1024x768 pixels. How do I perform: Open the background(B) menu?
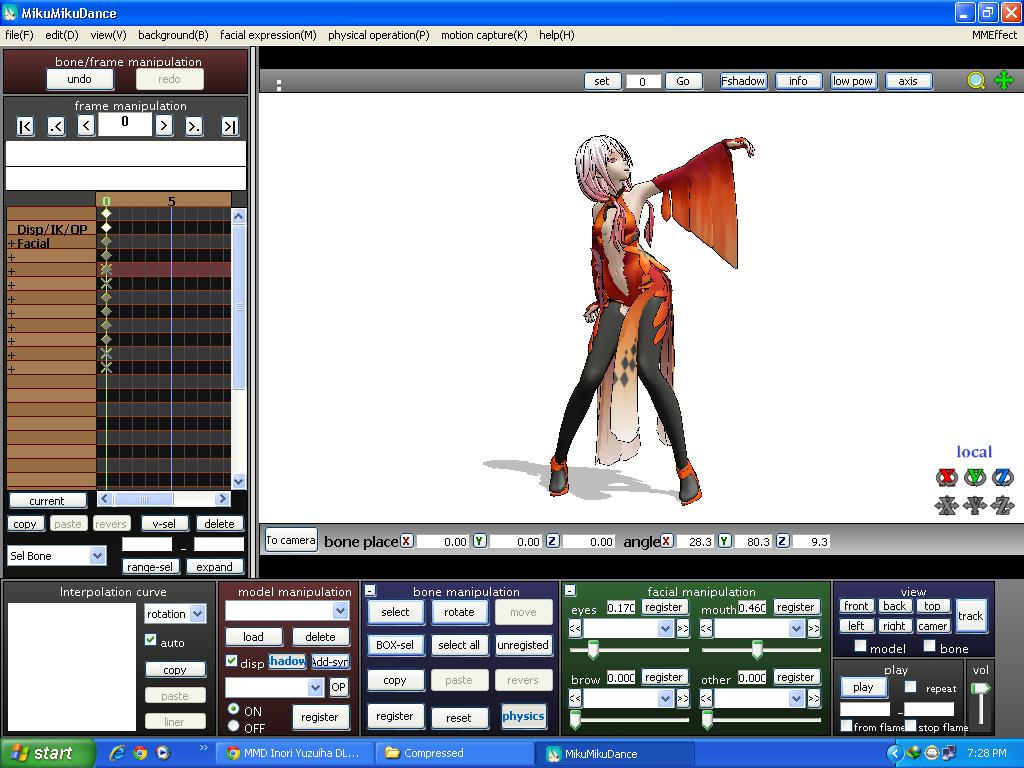click(173, 35)
